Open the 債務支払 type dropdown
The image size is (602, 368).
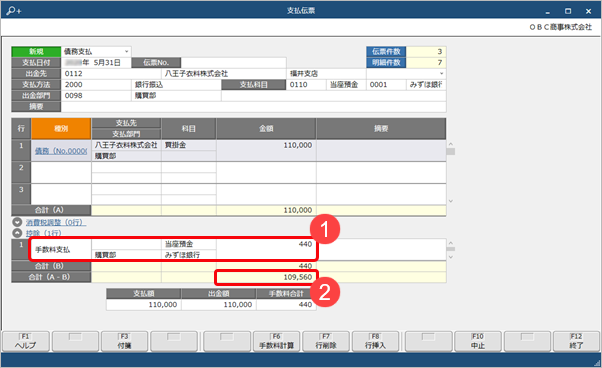[x=126, y=51]
